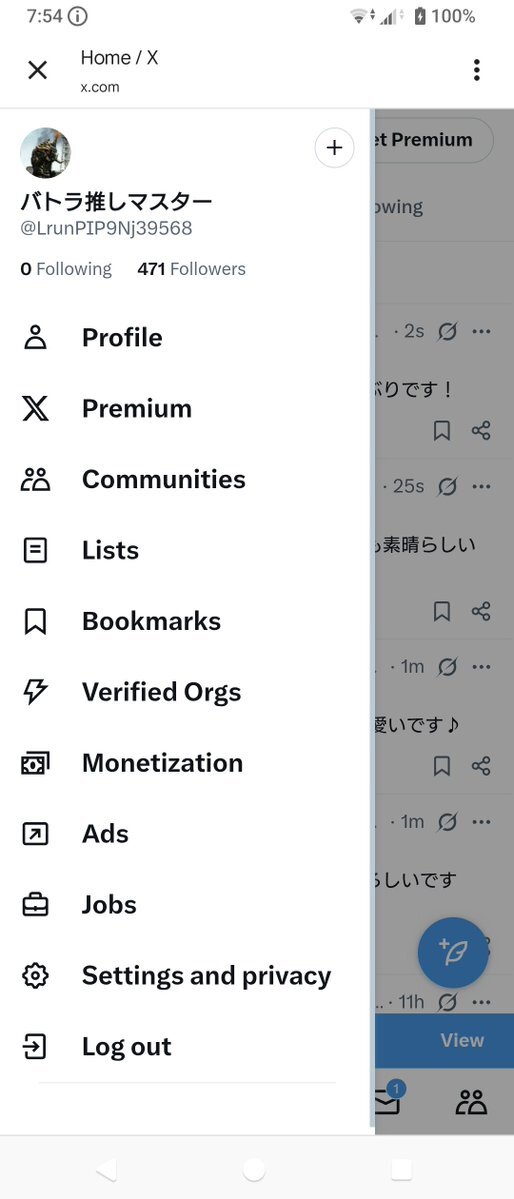Compose a new post with feather button

(x=453, y=952)
